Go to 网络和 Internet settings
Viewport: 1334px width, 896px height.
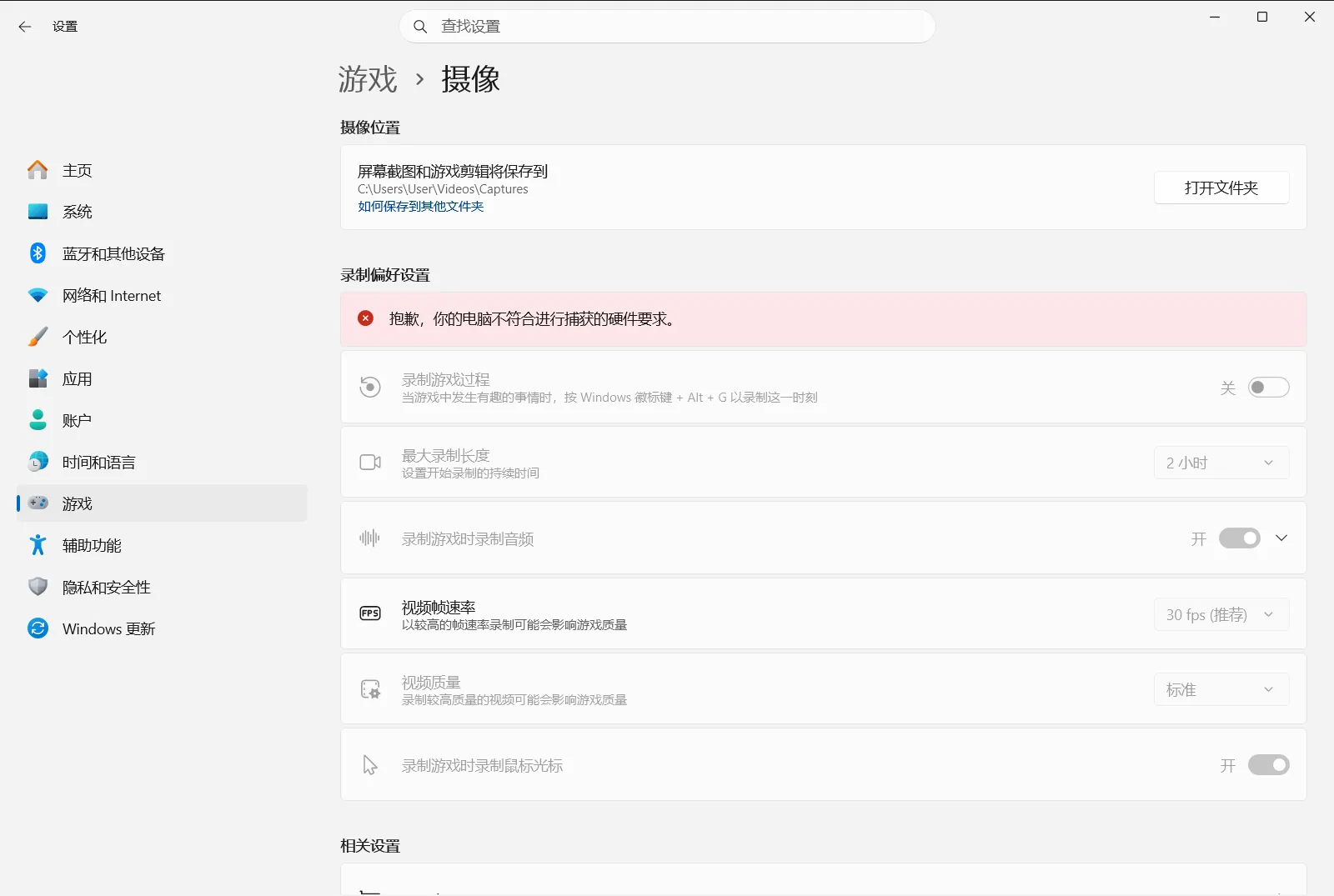[x=162, y=295]
